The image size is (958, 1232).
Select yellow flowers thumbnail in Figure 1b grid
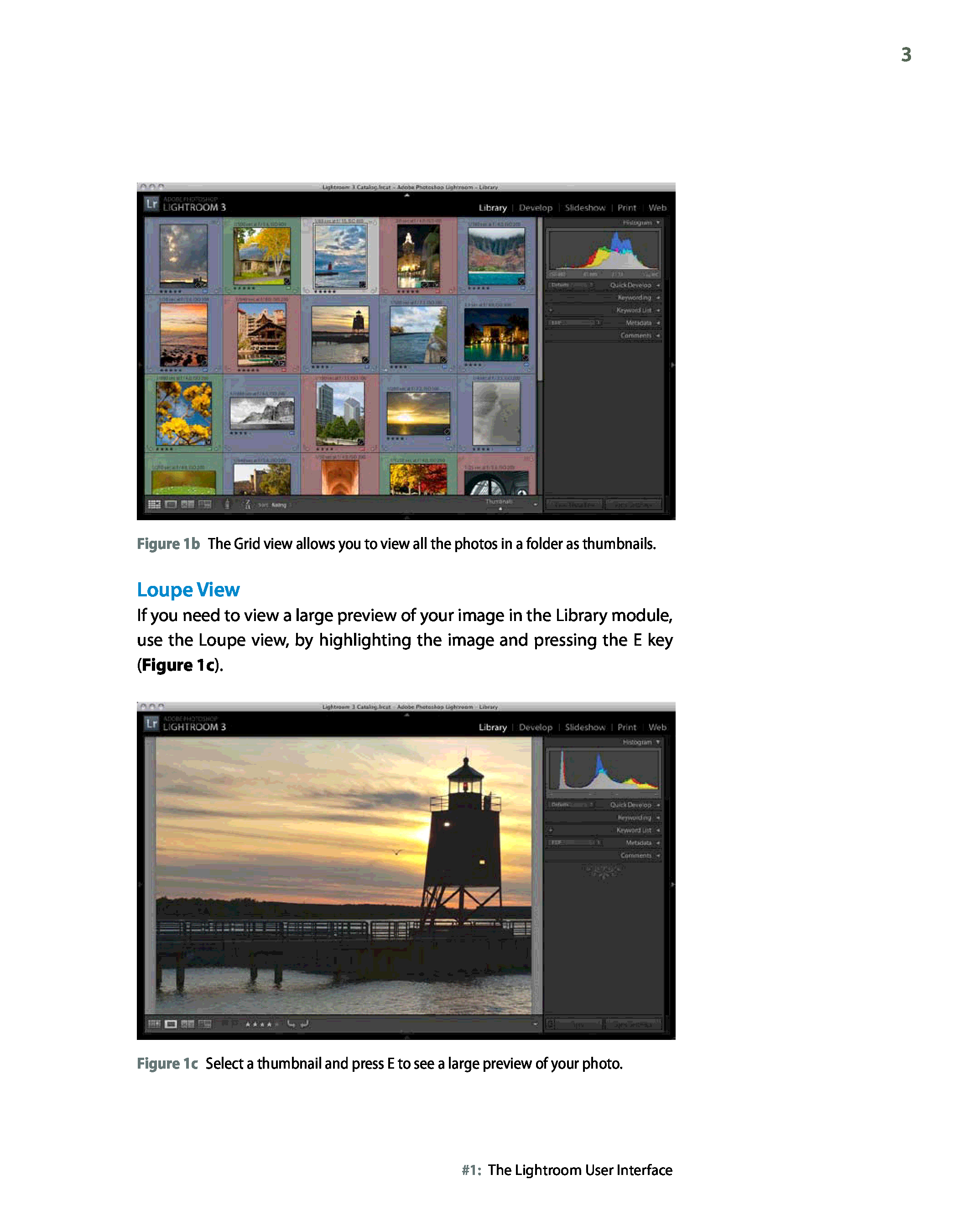click(184, 413)
